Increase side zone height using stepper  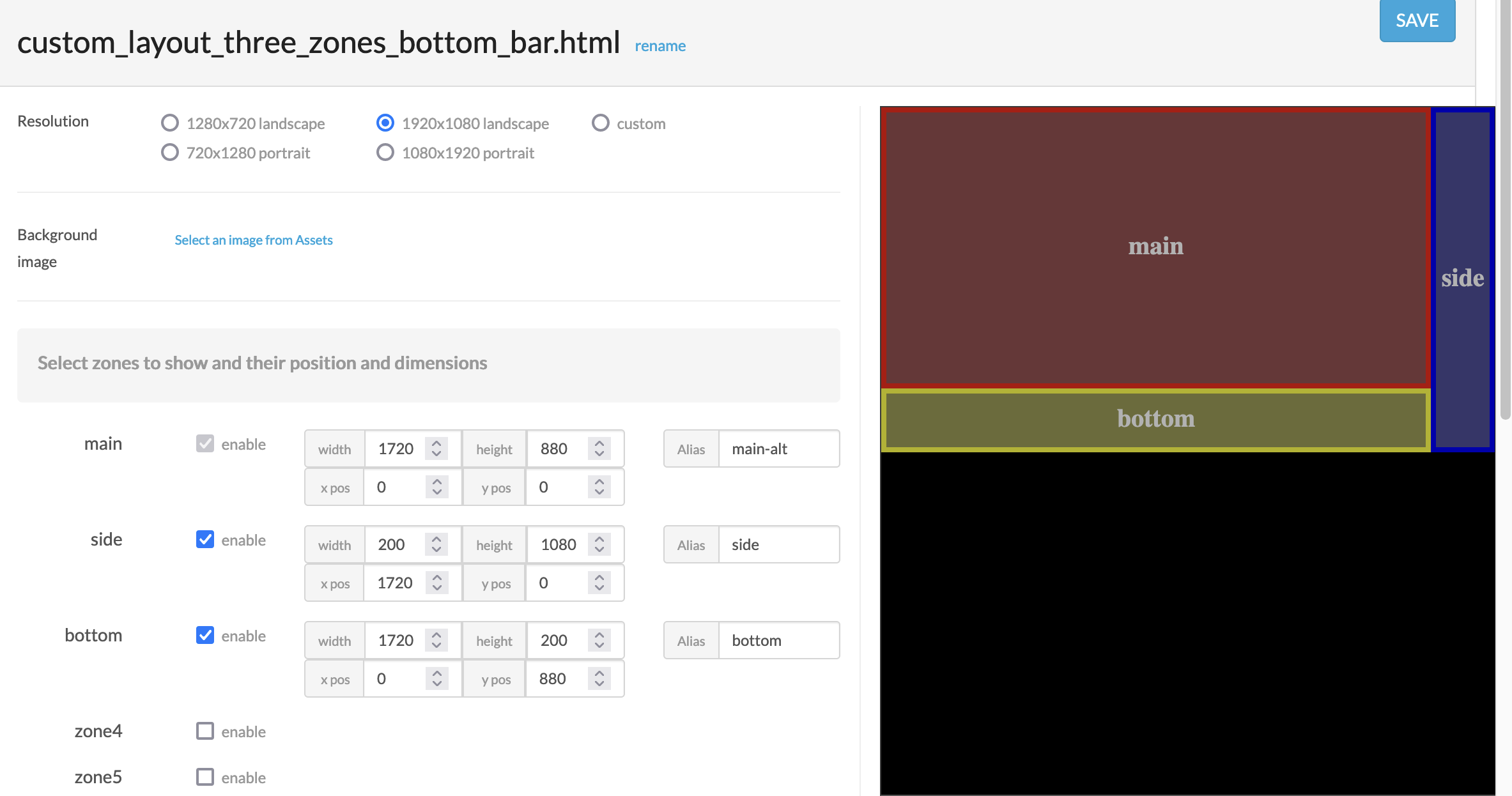[x=599, y=539]
